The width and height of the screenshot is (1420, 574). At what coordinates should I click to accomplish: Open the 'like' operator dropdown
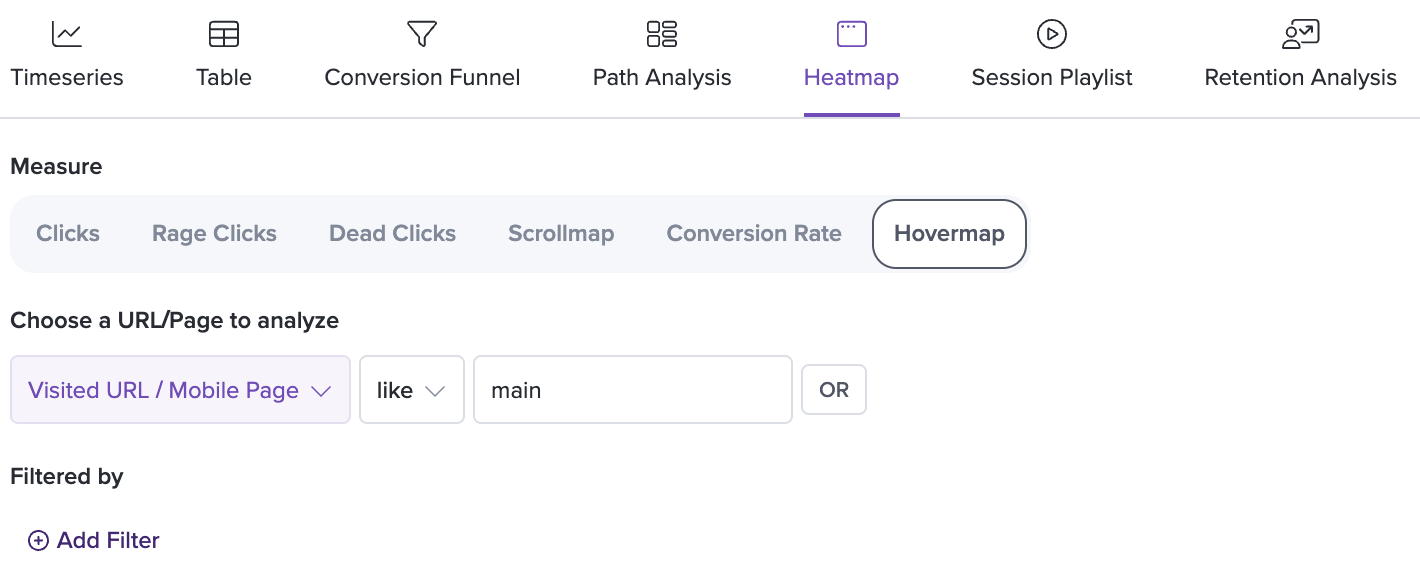pyautogui.click(x=412, y=390)
